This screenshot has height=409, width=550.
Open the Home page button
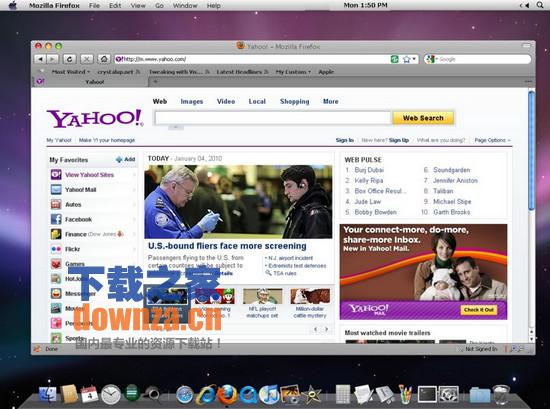click(104, 59)
